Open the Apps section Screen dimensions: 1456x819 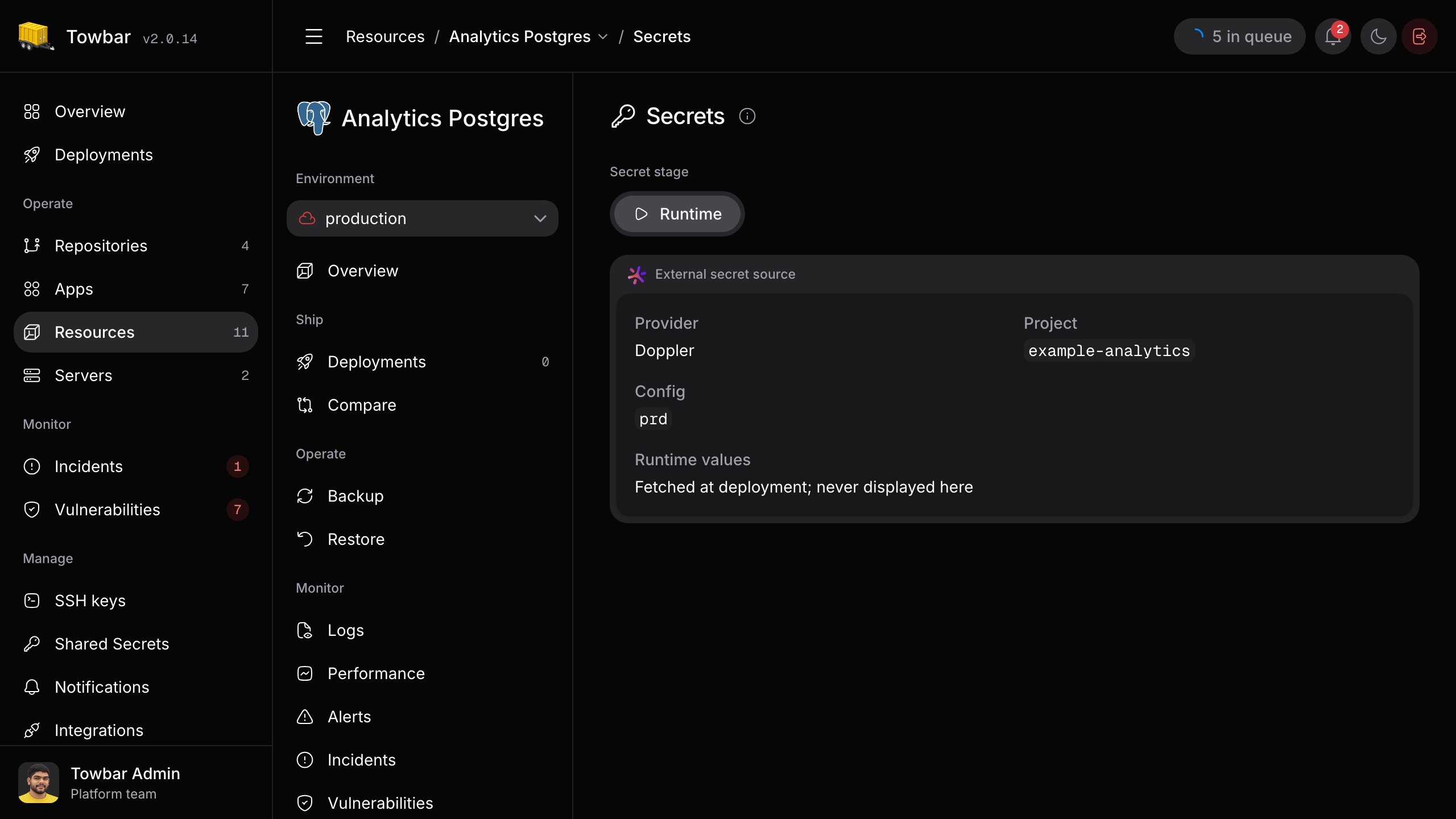pos(135,289)
